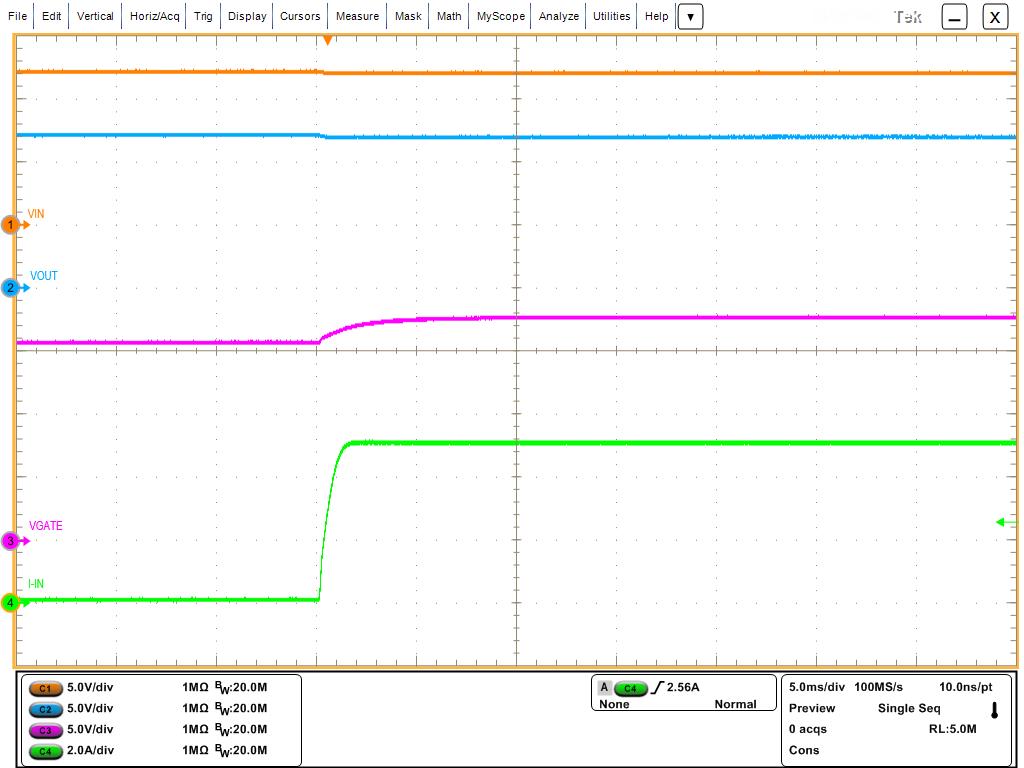Screen dimensions: 1024x768
Task: Toggle the C3 channel badge
Action: [45, 729]
